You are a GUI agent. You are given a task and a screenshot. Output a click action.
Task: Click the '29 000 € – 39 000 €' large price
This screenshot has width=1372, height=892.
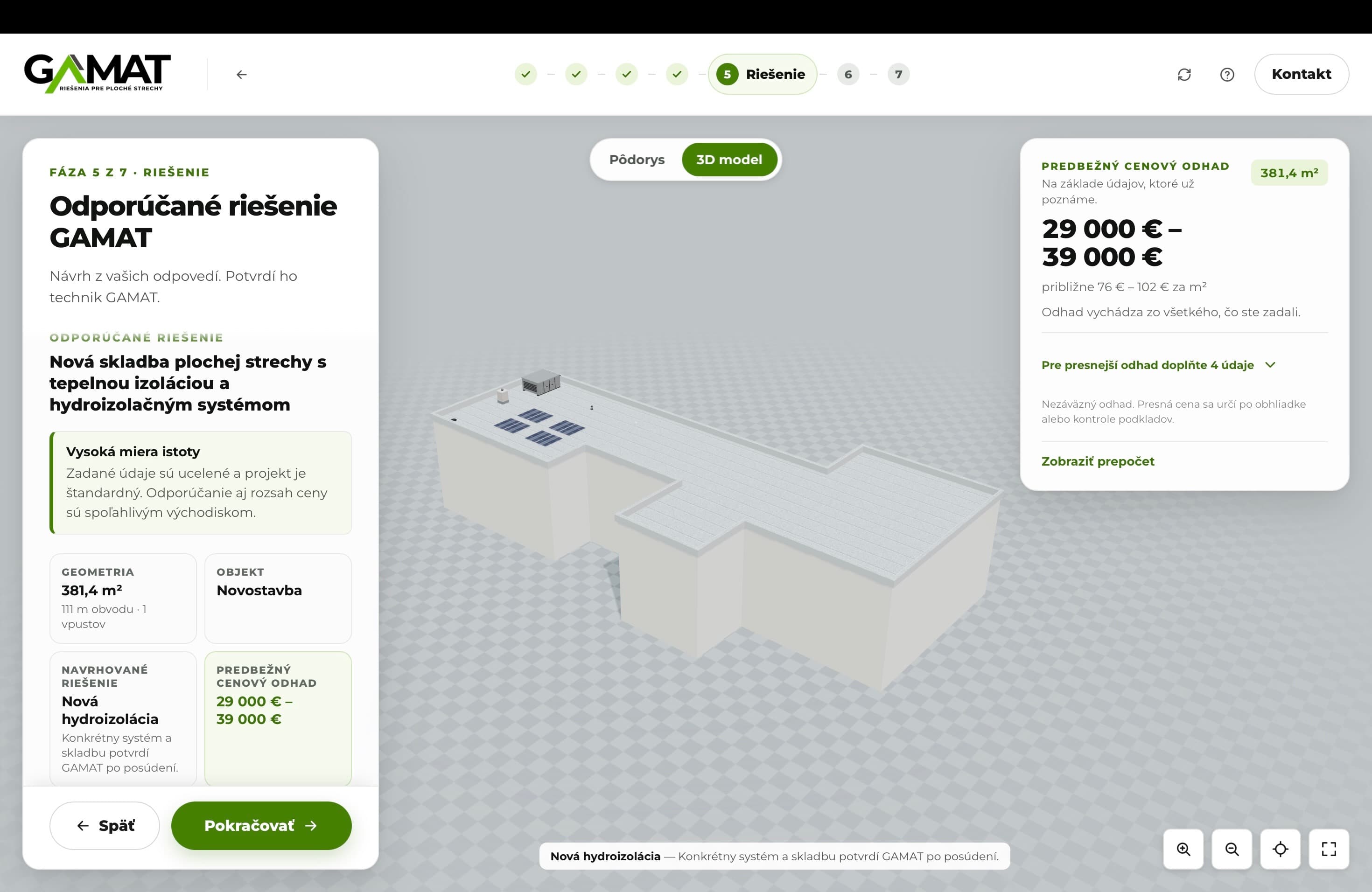tap(1112, 243)
